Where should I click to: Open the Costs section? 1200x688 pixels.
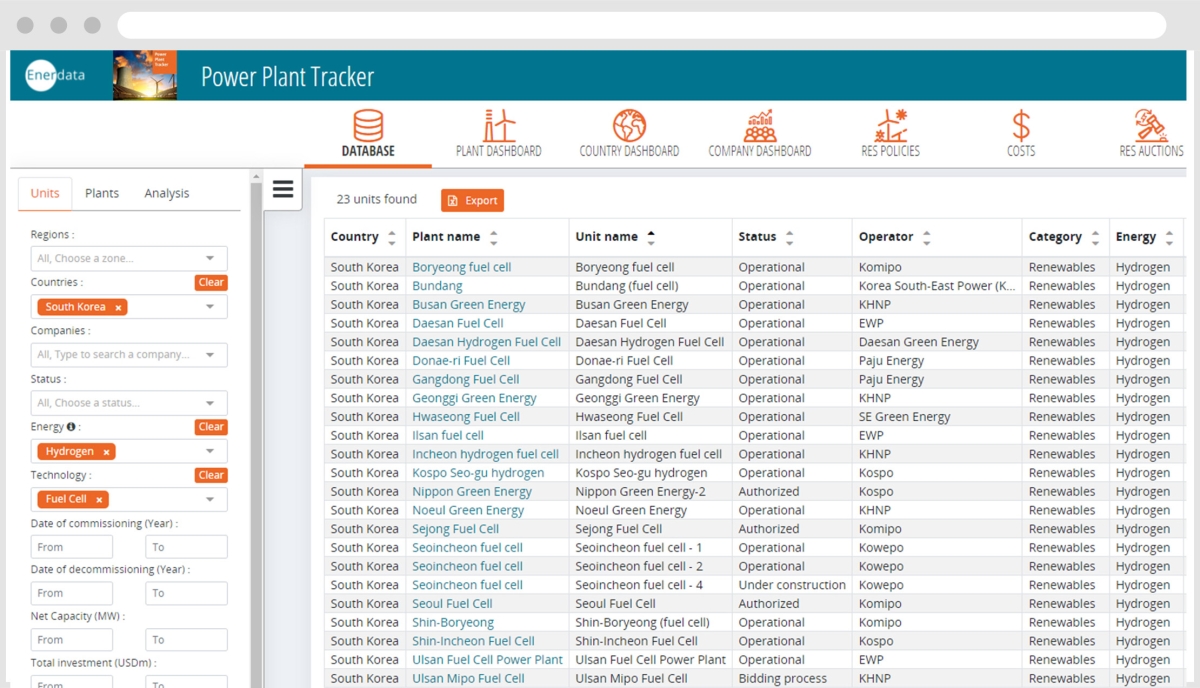(1020, 132)
